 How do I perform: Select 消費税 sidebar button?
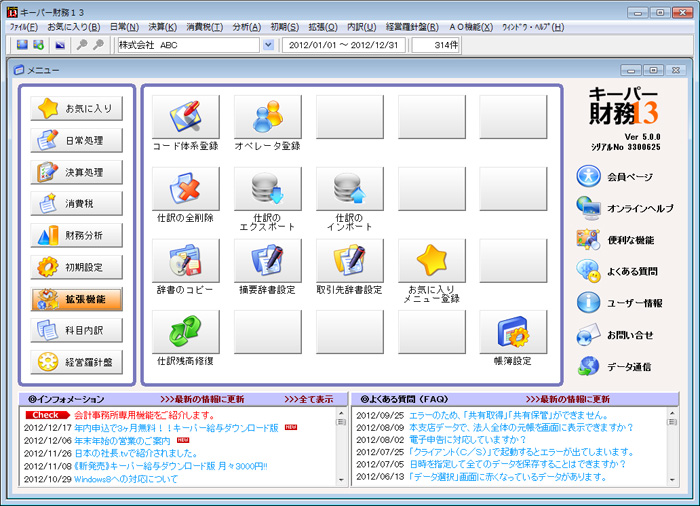(x=76, y=204)
